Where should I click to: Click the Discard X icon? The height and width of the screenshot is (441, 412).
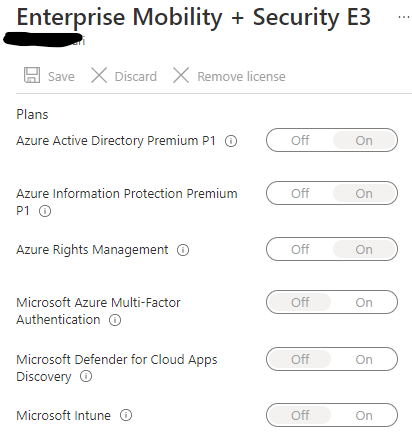pyautogui.click(x=99, y=75)
